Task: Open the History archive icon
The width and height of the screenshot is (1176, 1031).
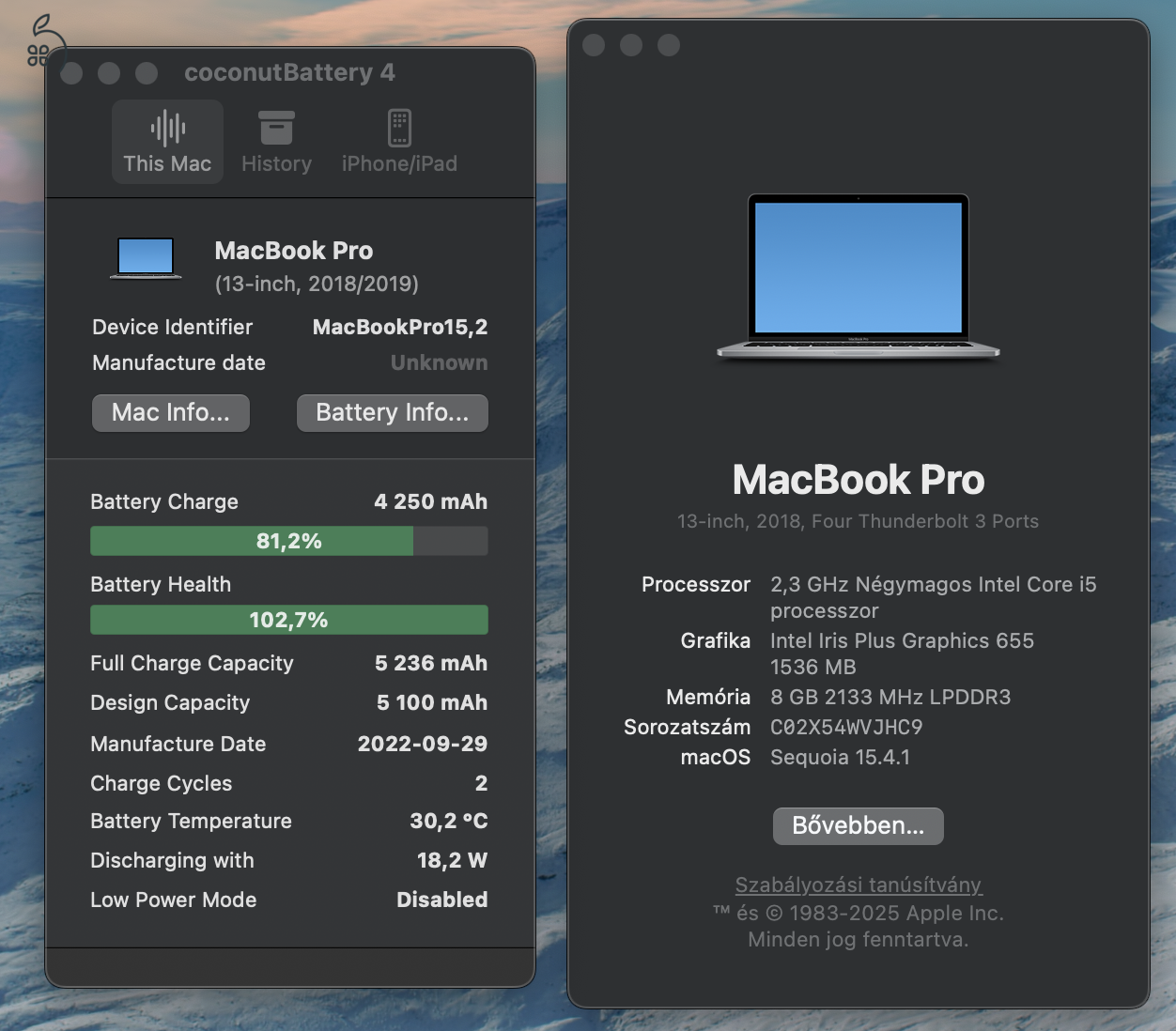Action: (x=275, y=129)
